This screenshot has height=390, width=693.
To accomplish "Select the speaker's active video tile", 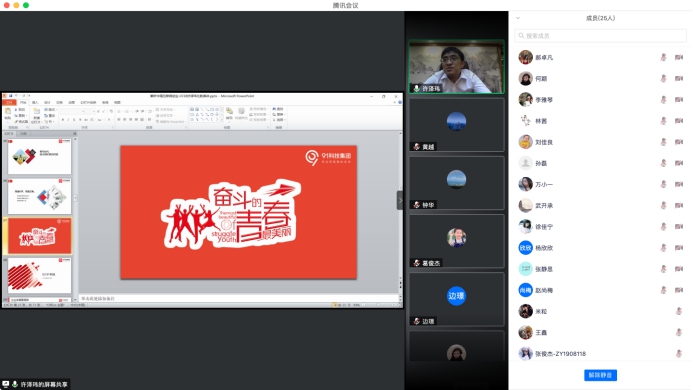I will tap(457, 67).
